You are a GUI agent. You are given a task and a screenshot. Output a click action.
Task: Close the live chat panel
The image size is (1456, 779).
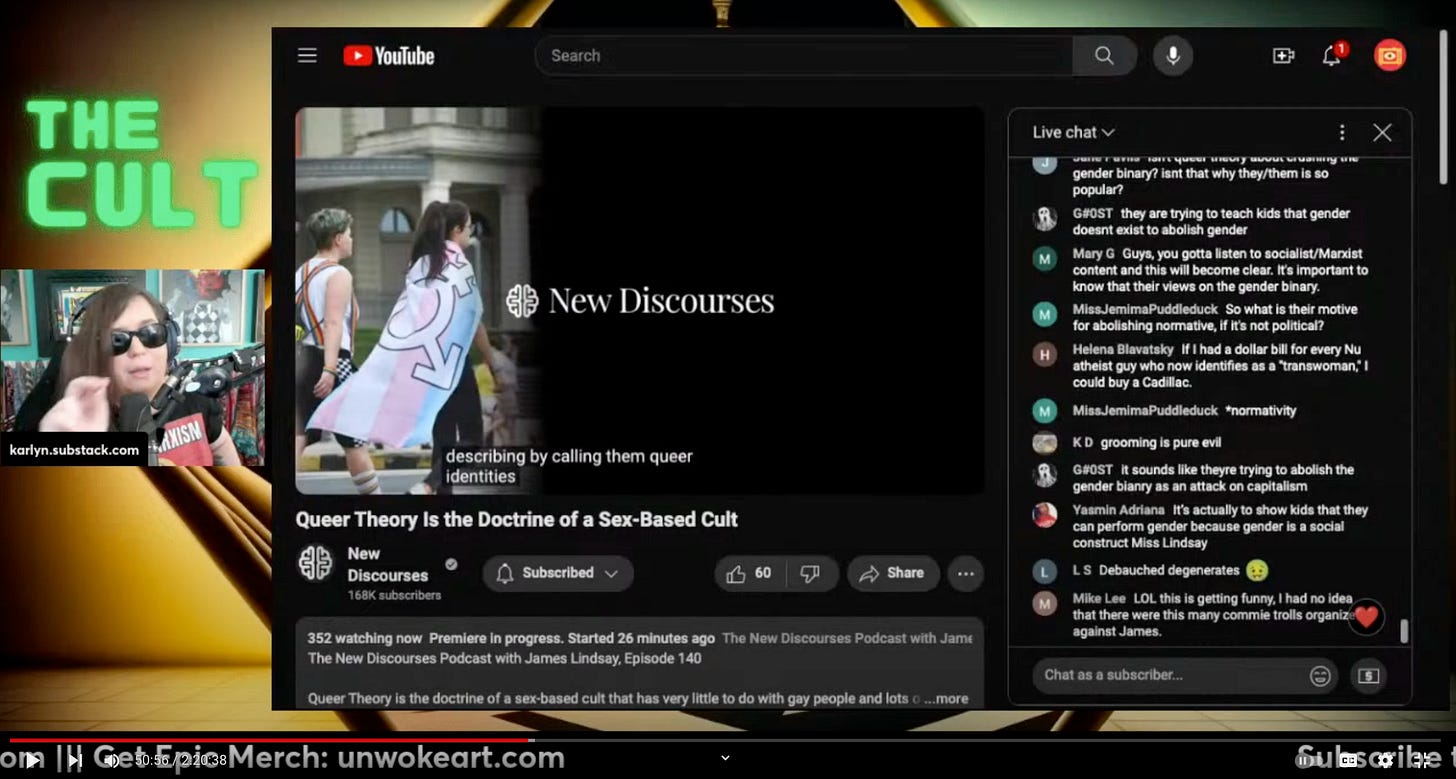[1382, 132]
